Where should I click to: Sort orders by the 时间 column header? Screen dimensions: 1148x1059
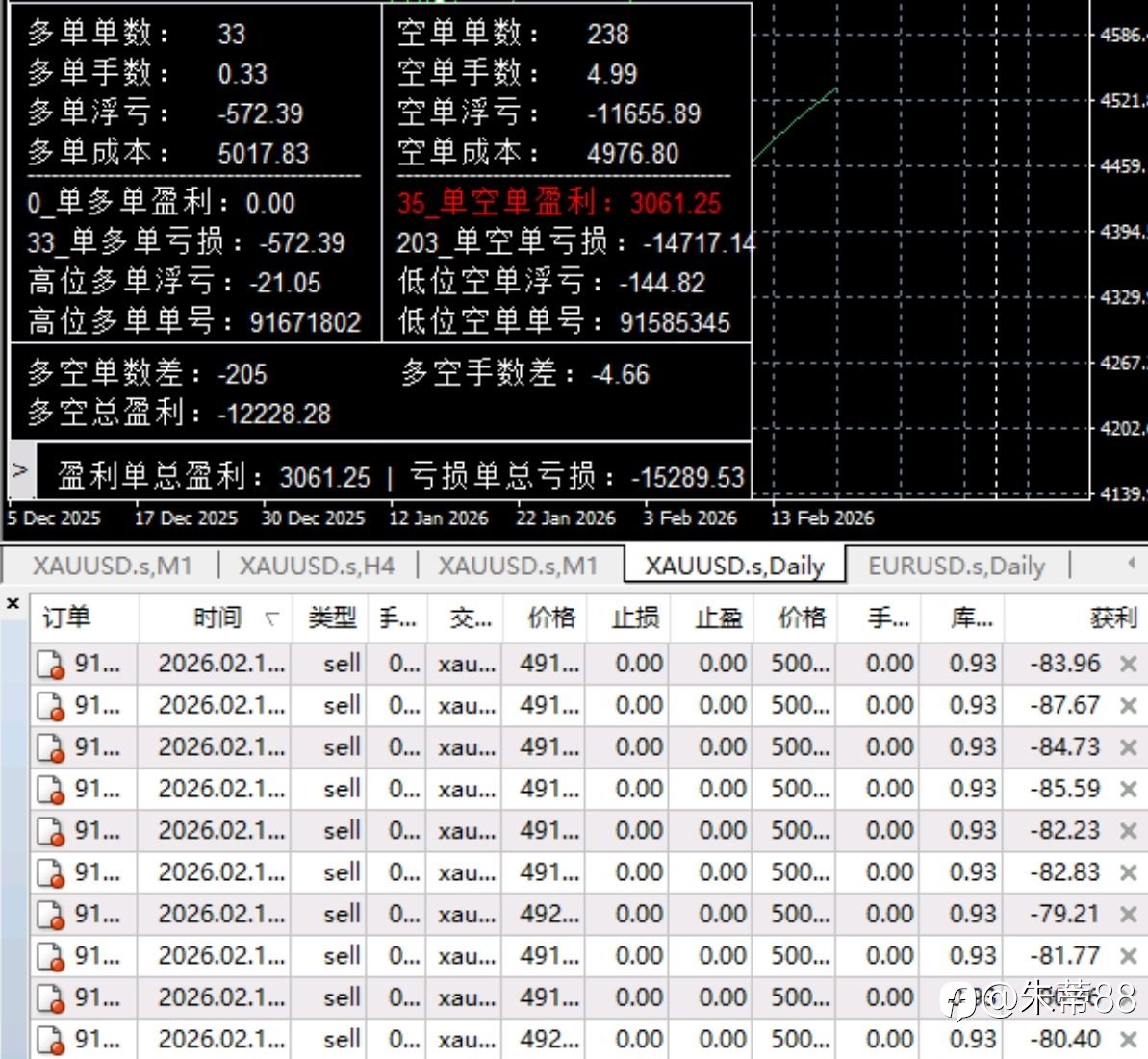coord(217,618)
